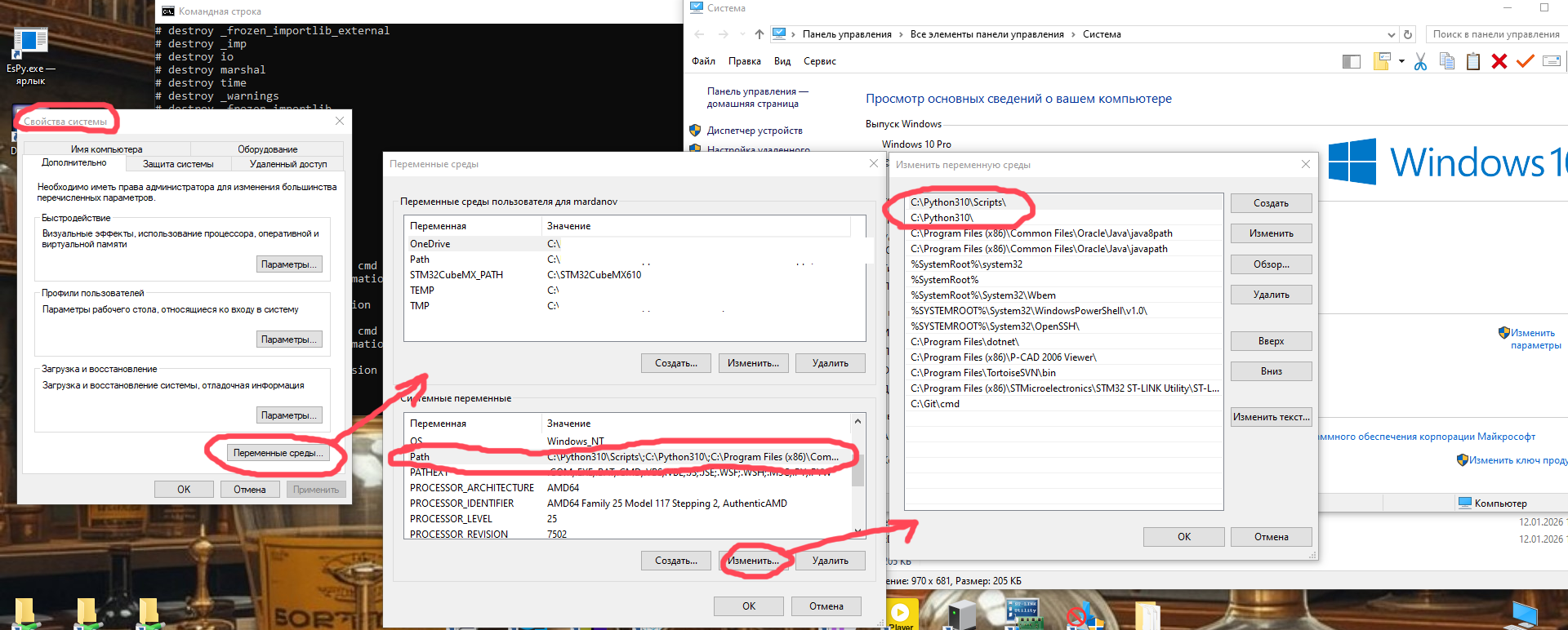This screenshot has height=630, width=1568.
Task: Open the view options dropdown arrow
Action: (1401, 62)
